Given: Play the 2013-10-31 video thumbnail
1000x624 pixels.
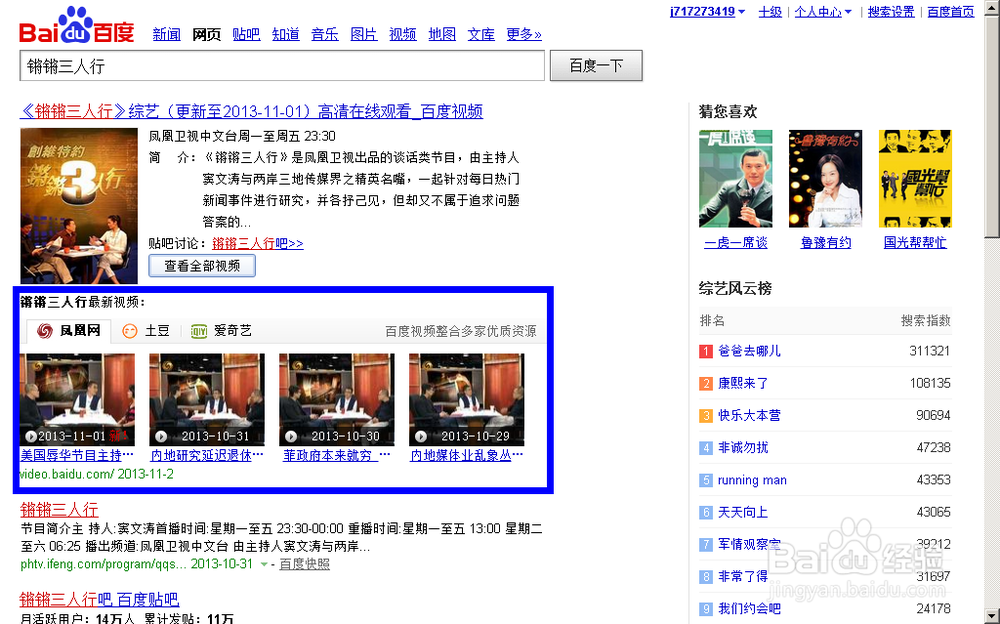Looking at the screenshot, I should click(207, 399).
